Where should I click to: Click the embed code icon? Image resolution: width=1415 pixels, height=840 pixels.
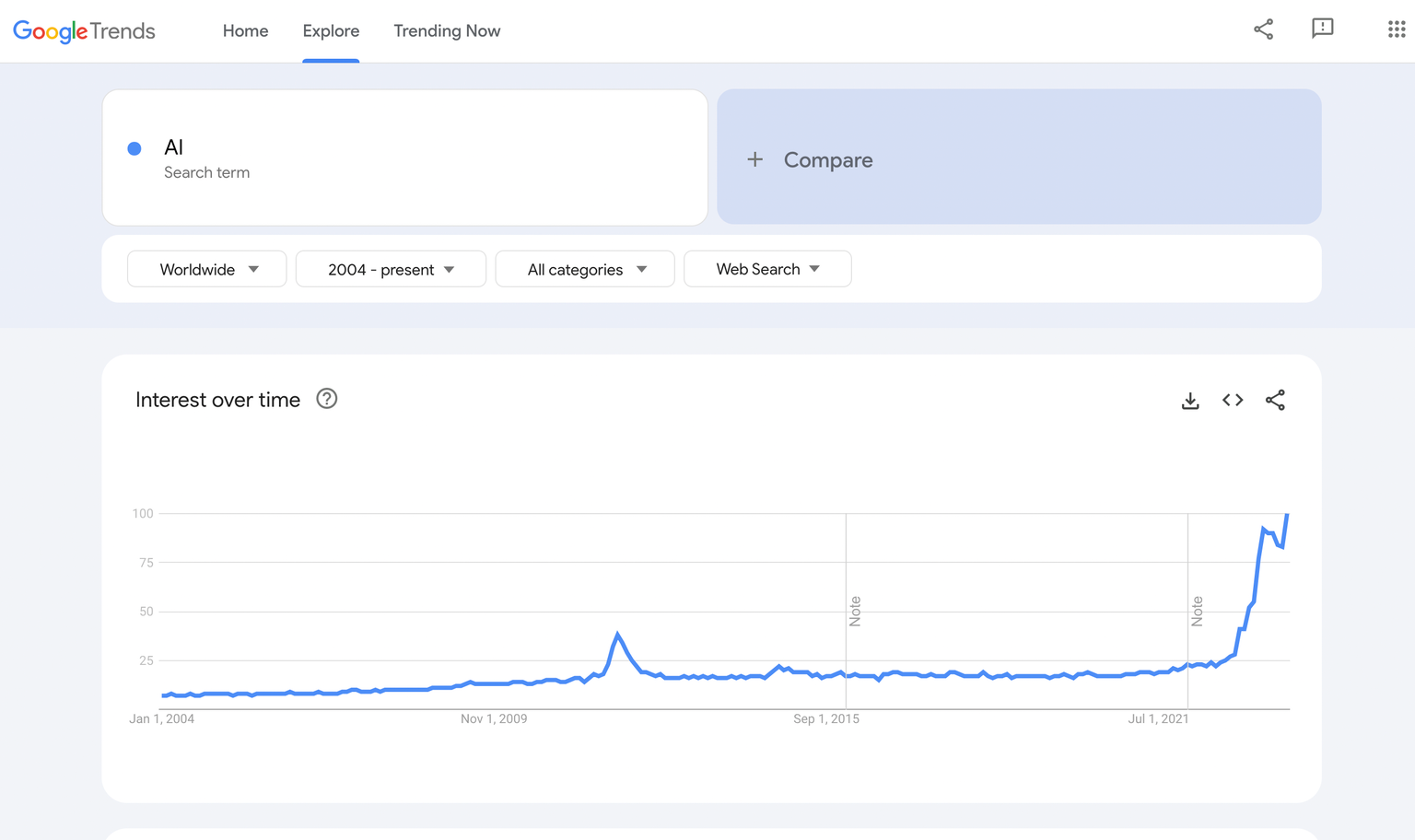(x=1233, y=400)
